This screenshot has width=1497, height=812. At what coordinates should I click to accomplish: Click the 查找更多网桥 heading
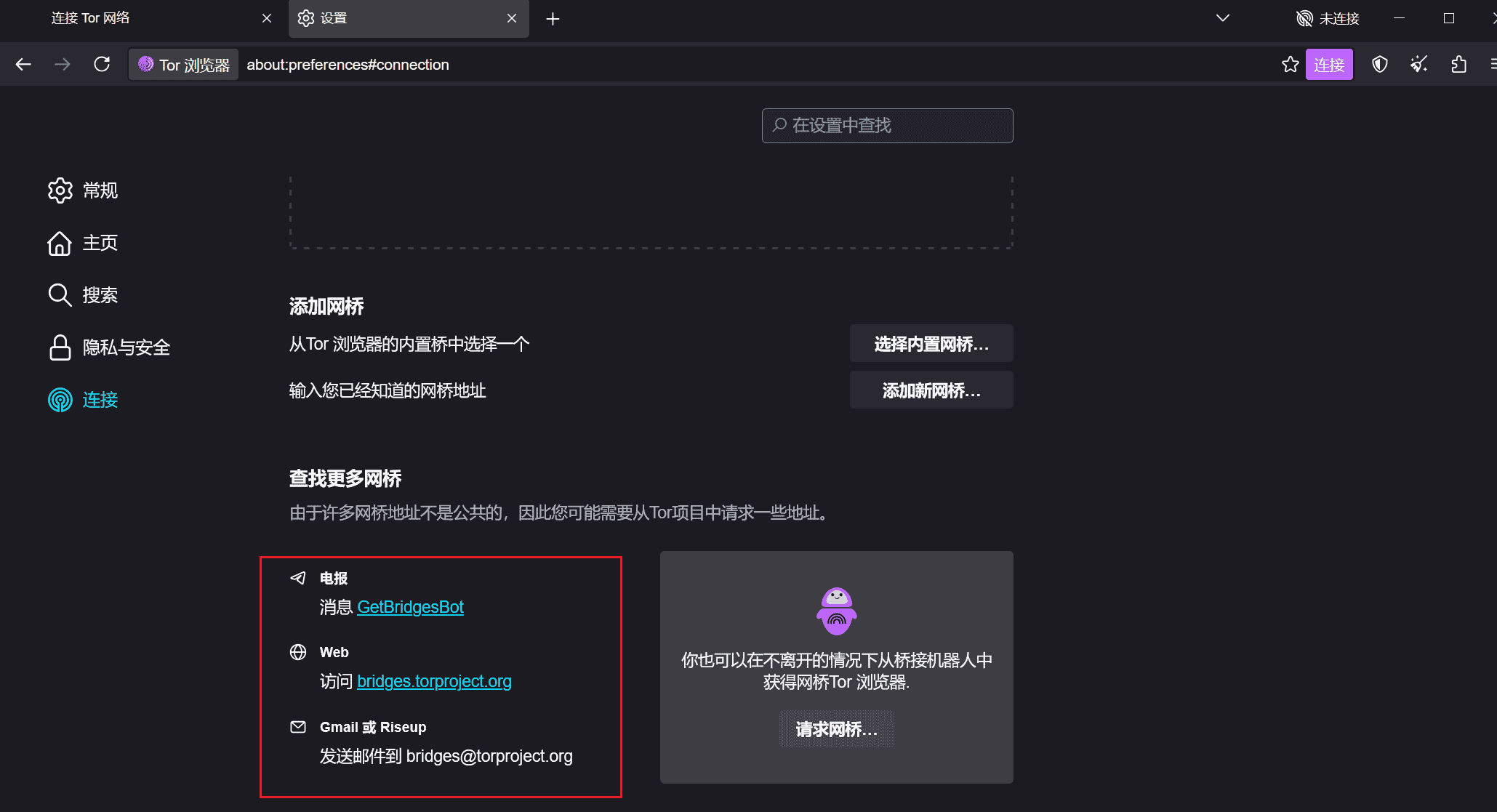[345, 479]
